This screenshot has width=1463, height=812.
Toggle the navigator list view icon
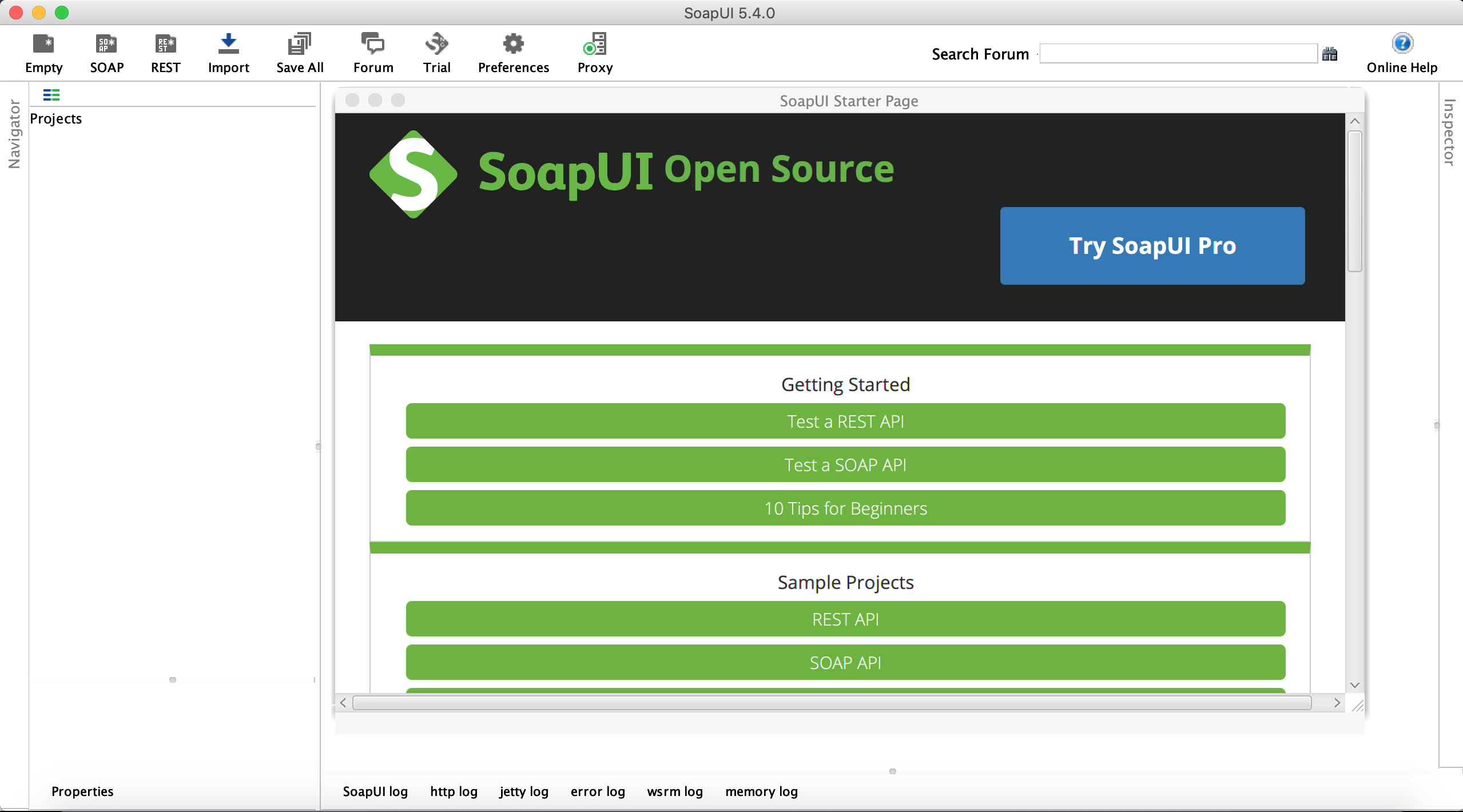51,95
